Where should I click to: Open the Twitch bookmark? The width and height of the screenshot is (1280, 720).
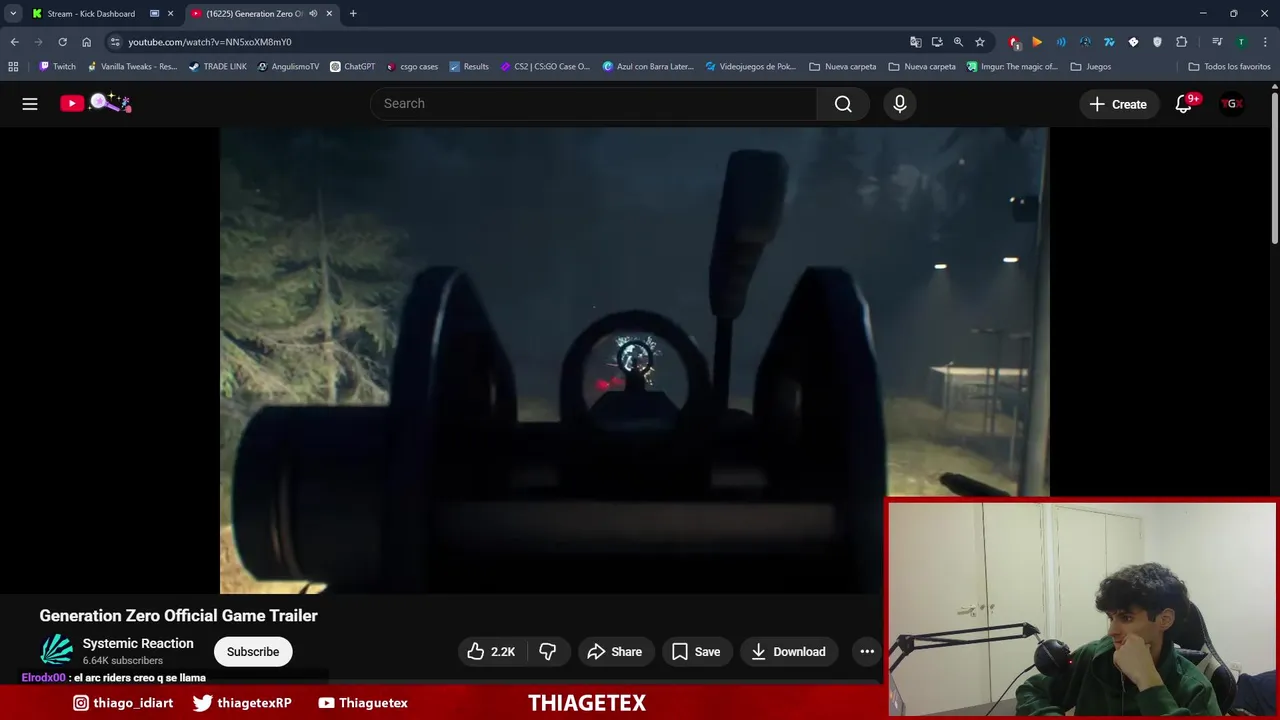[x=57, y=67]
